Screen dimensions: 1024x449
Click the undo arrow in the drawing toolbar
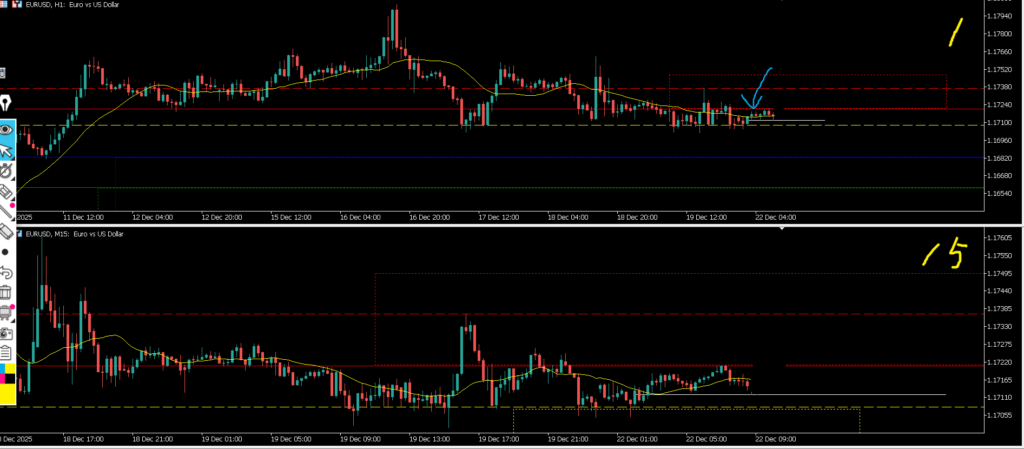(6, 272)
